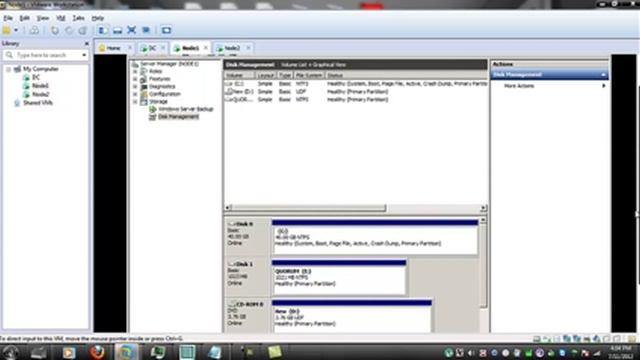Select the DC virtual machine in library
This screenshot has width=640, height=360.
[36, 77]
